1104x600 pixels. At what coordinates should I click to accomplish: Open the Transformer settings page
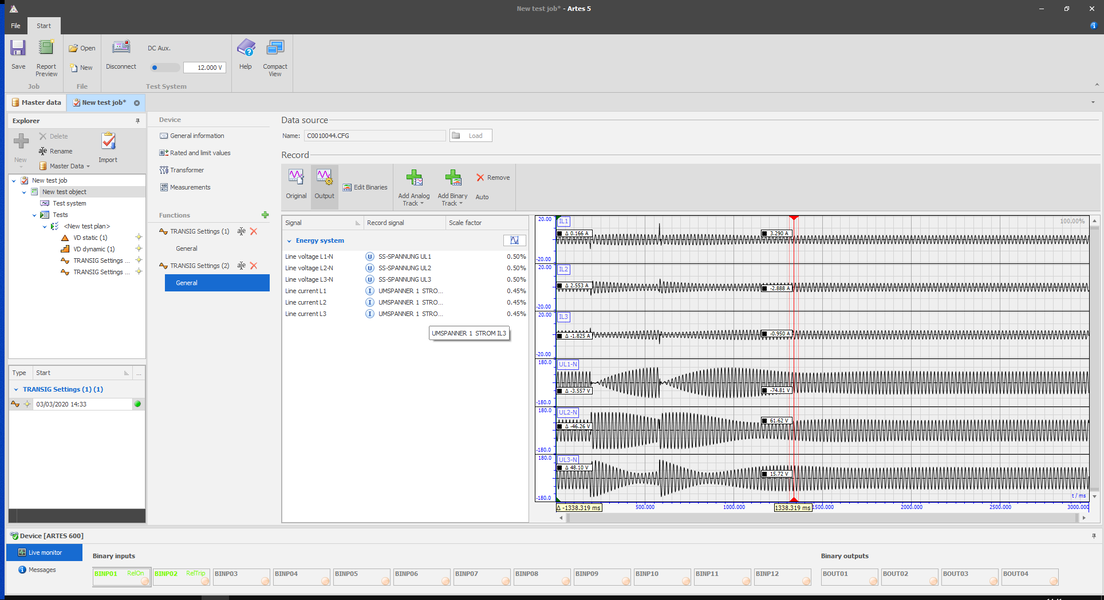tap(182, 170)
